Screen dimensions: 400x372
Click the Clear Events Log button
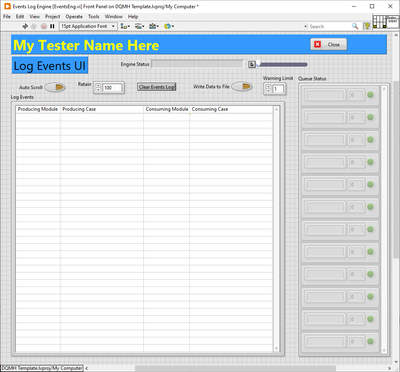coord(157,87)
